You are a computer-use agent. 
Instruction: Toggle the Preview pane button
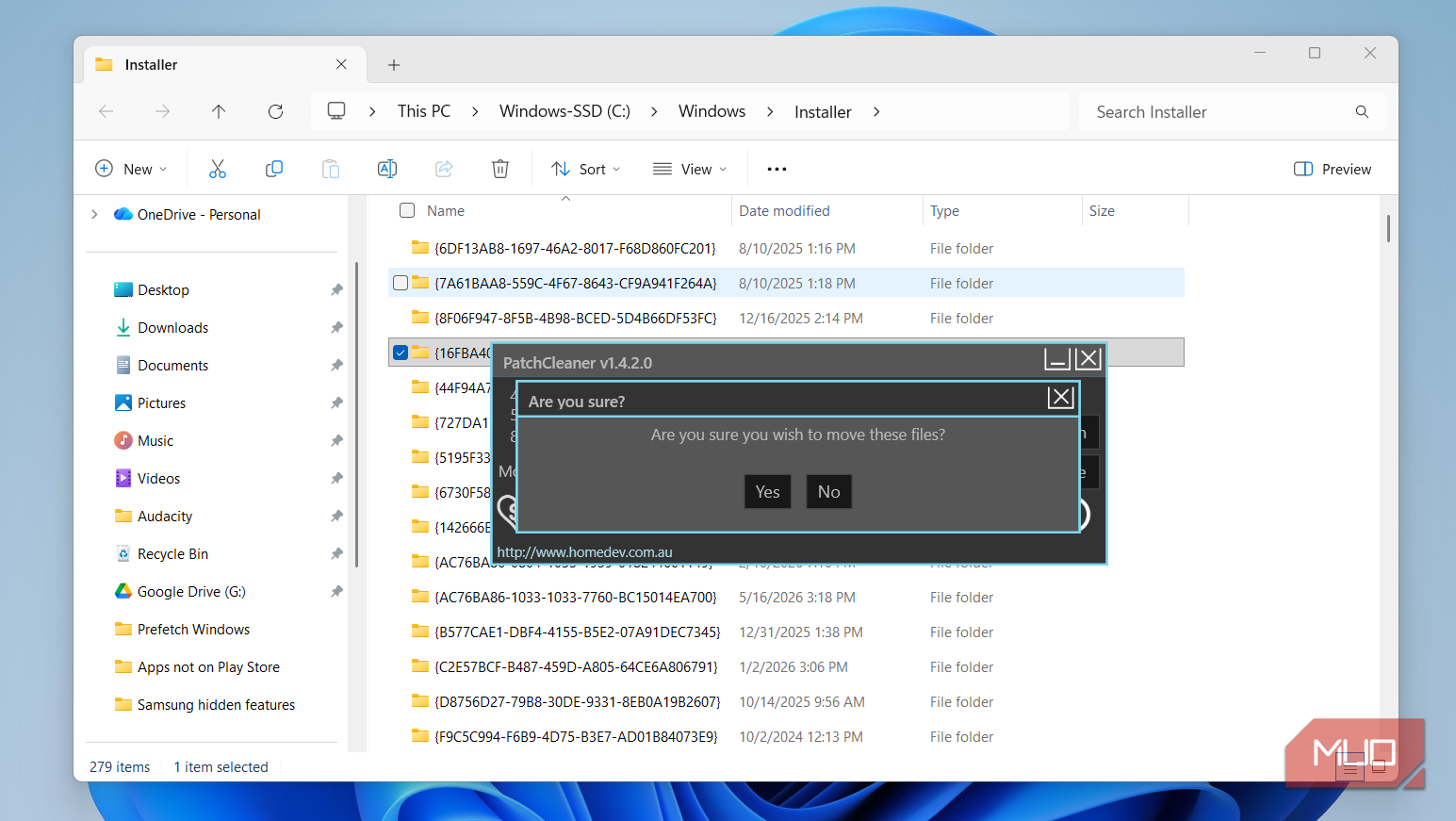1333,169
